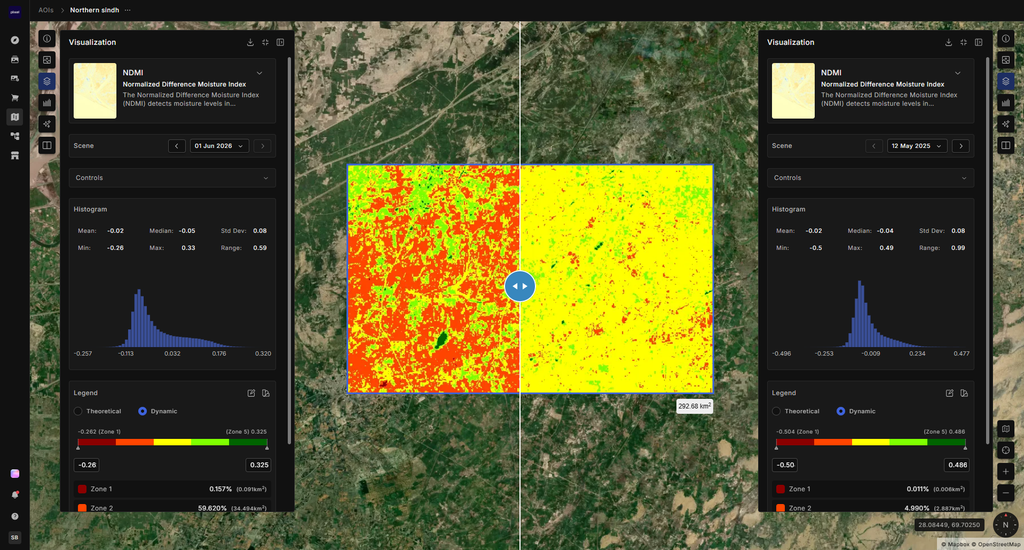The height and width of the screenshot is (550, 1024).
Task: Download from the right Visualization panel
Action: (x=948, y=42)
